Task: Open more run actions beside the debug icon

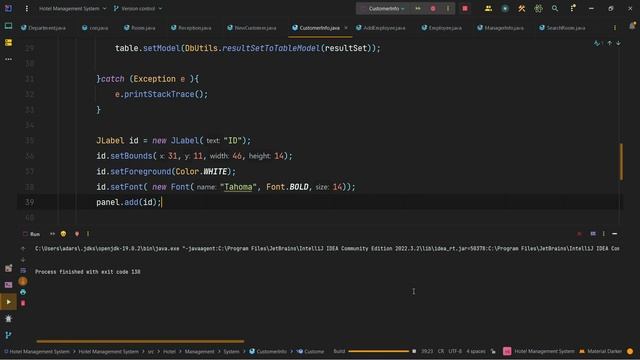Action: (448, 9)
